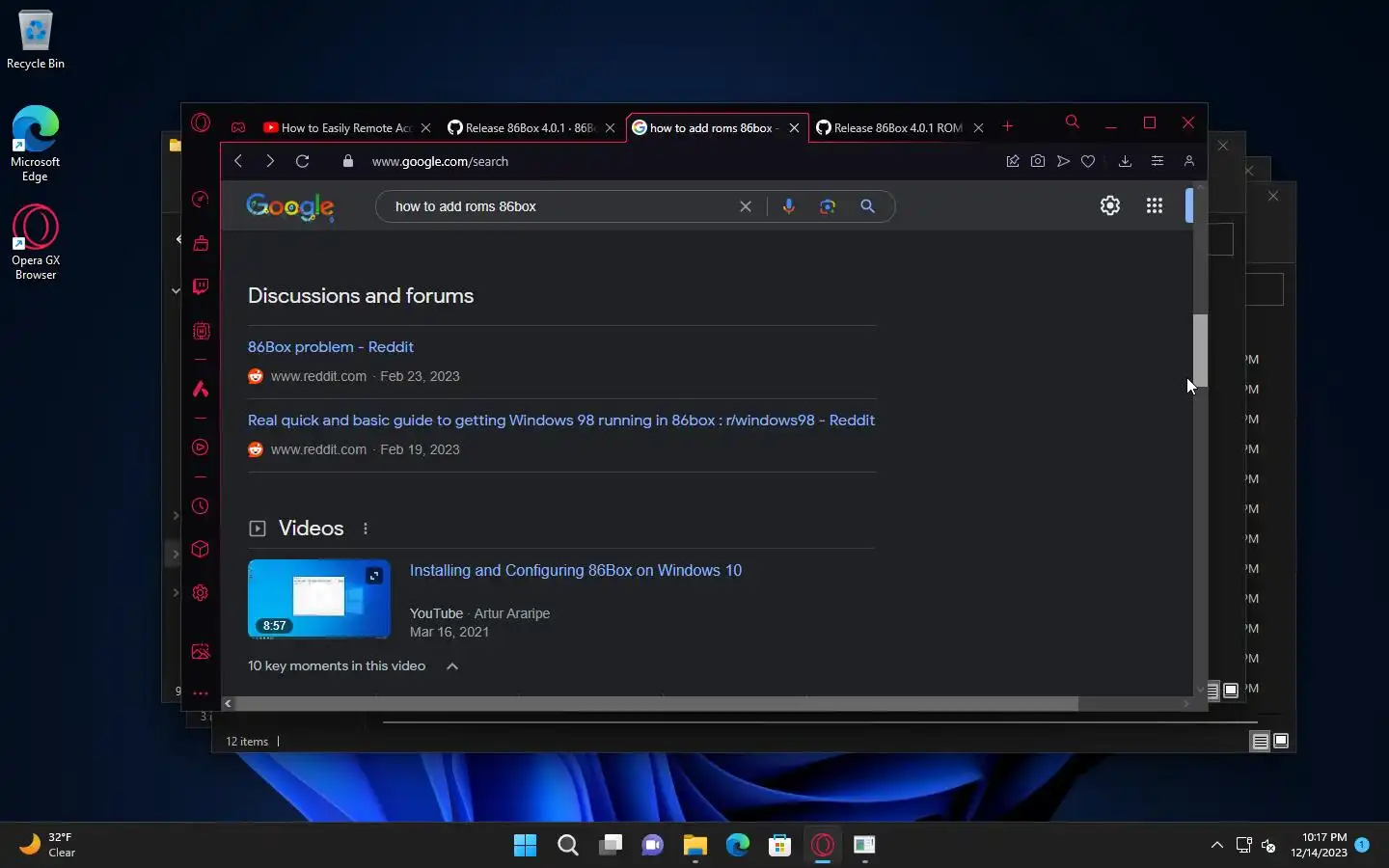This screenshot has height=868, width=1389.
Task: Open the profile person icon in Opera toolbar
Action: click(1189, 161)
